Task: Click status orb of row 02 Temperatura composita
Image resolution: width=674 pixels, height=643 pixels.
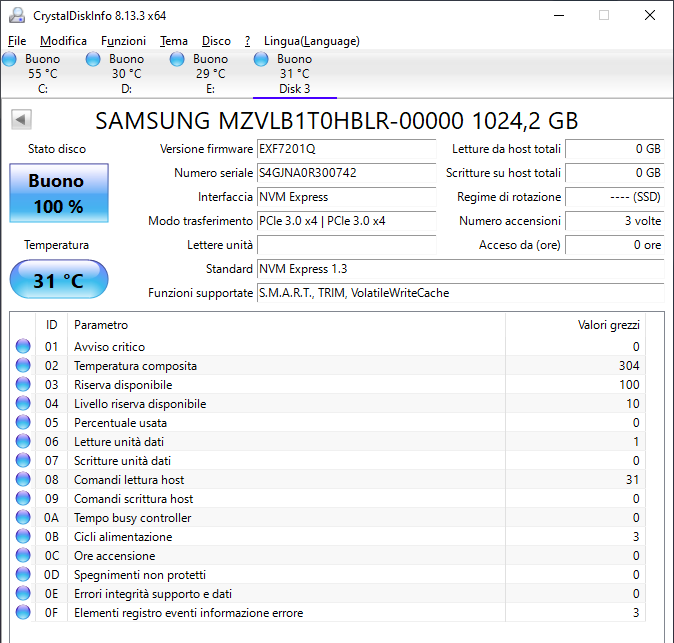Action: (23, 365)
